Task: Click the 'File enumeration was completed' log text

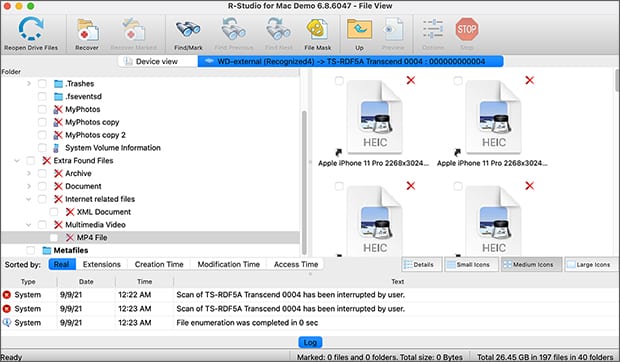Action: coord(247,323)
